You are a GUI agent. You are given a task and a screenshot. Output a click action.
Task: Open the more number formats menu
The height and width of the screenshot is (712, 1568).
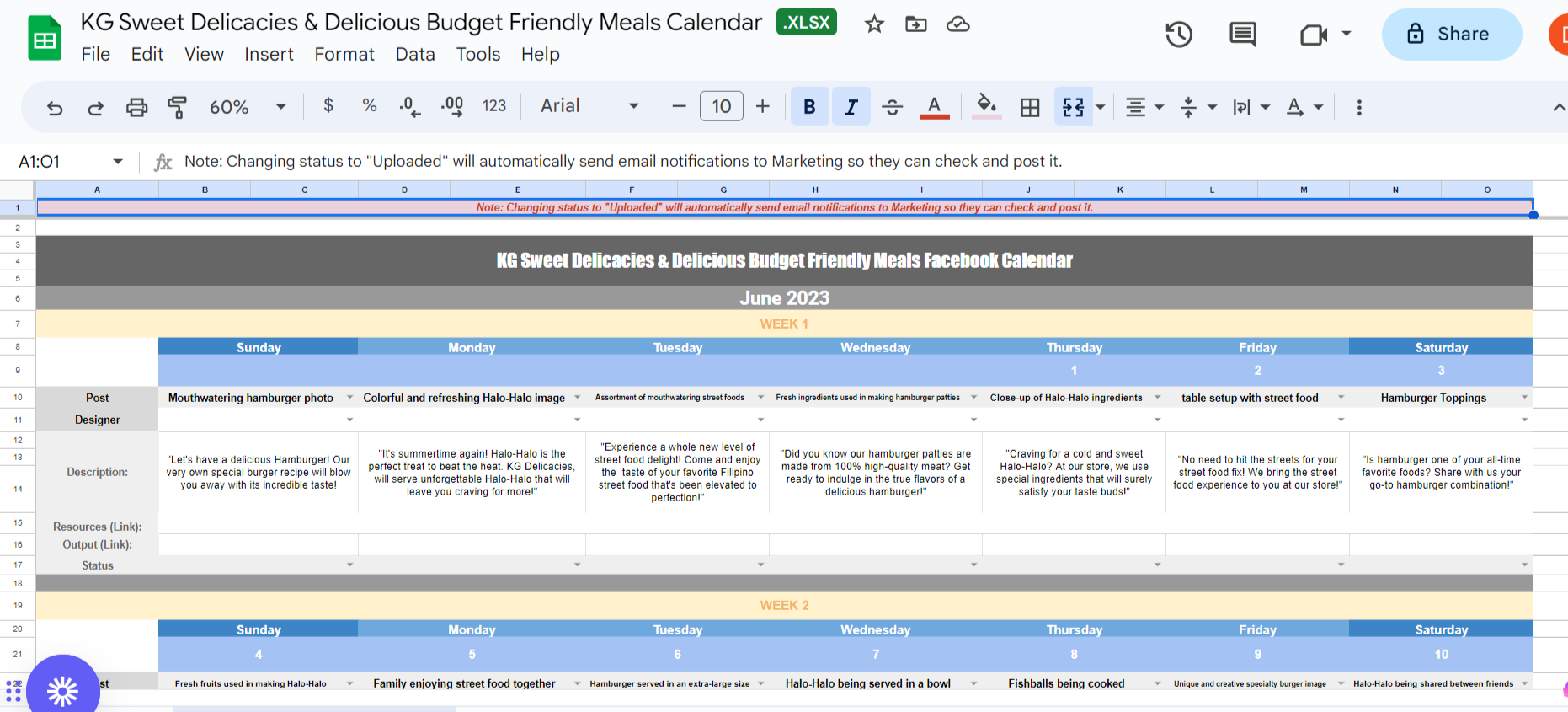(494, 105)
